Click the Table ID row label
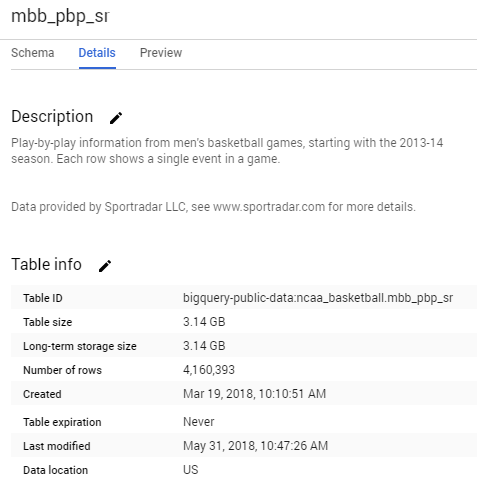Image resolution: width=477 pixels, height=489 pixels. tap(43, 298)
